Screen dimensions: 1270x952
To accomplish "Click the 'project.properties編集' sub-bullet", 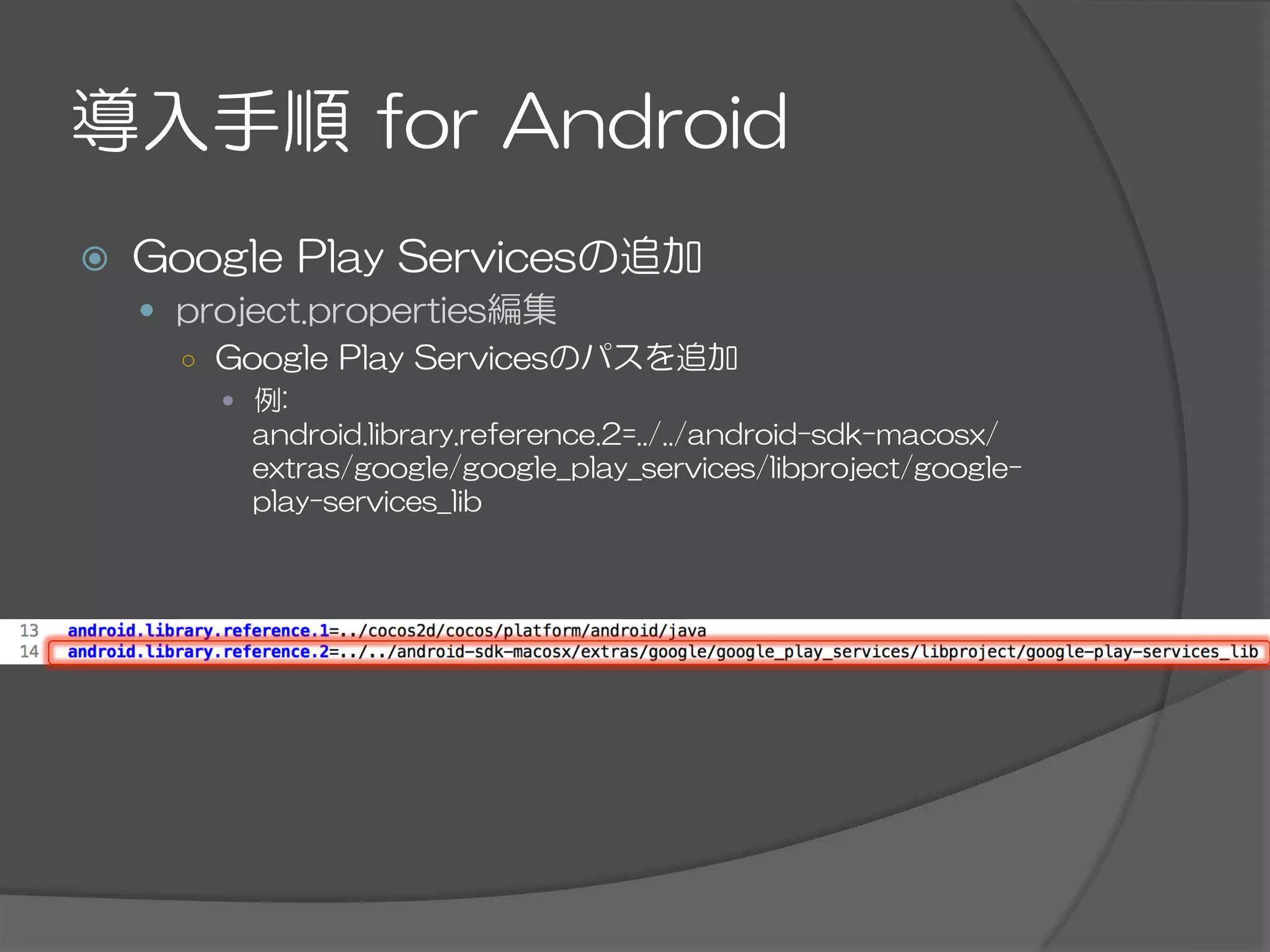I will (366, 310).
